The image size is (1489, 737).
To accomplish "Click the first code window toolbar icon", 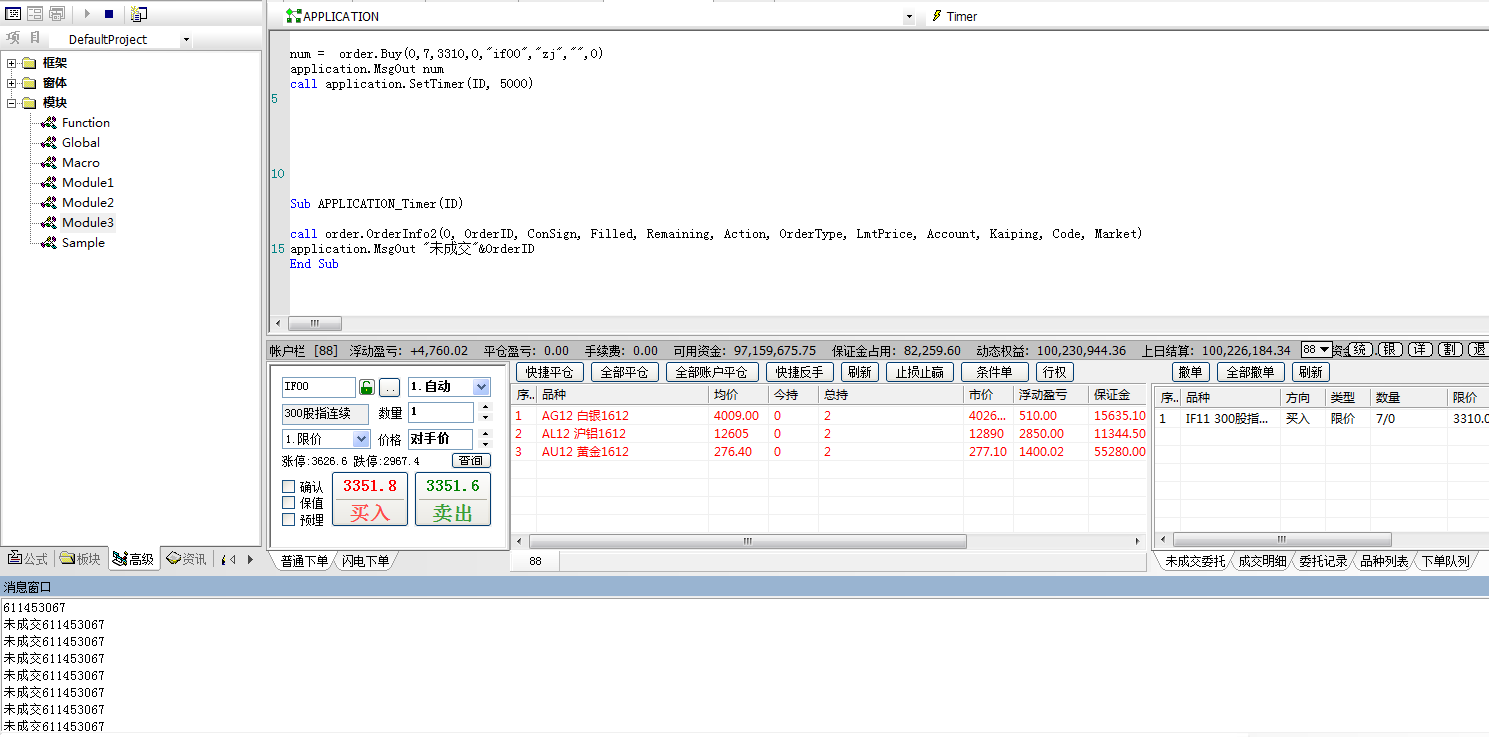I will [14, 14].
